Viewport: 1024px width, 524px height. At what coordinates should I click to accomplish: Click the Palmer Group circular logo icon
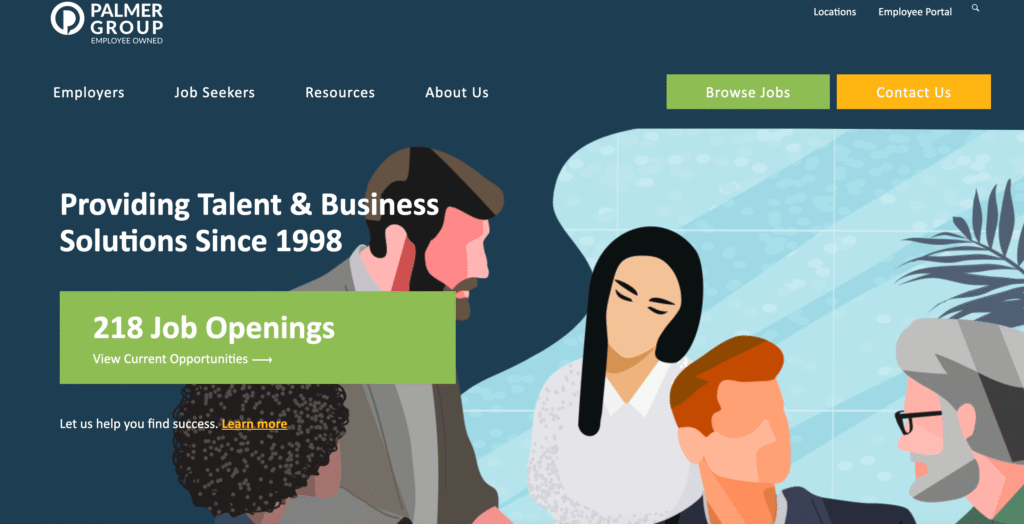click(x=67, y=18)
